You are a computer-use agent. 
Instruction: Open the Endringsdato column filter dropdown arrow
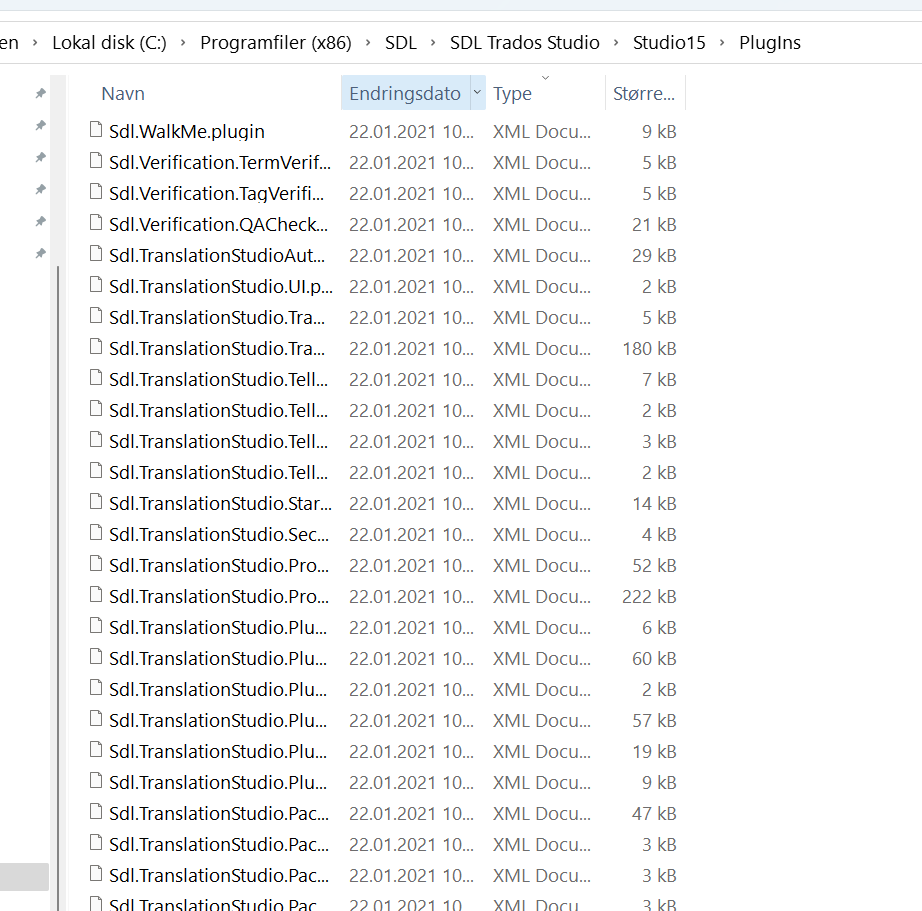click(477, 93)
